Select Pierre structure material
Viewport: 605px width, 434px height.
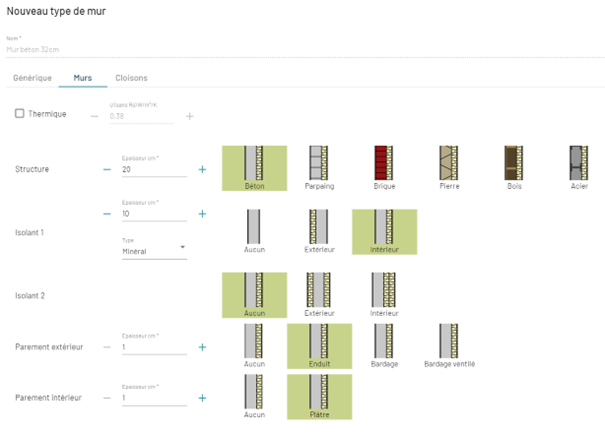tap(449, 168)
